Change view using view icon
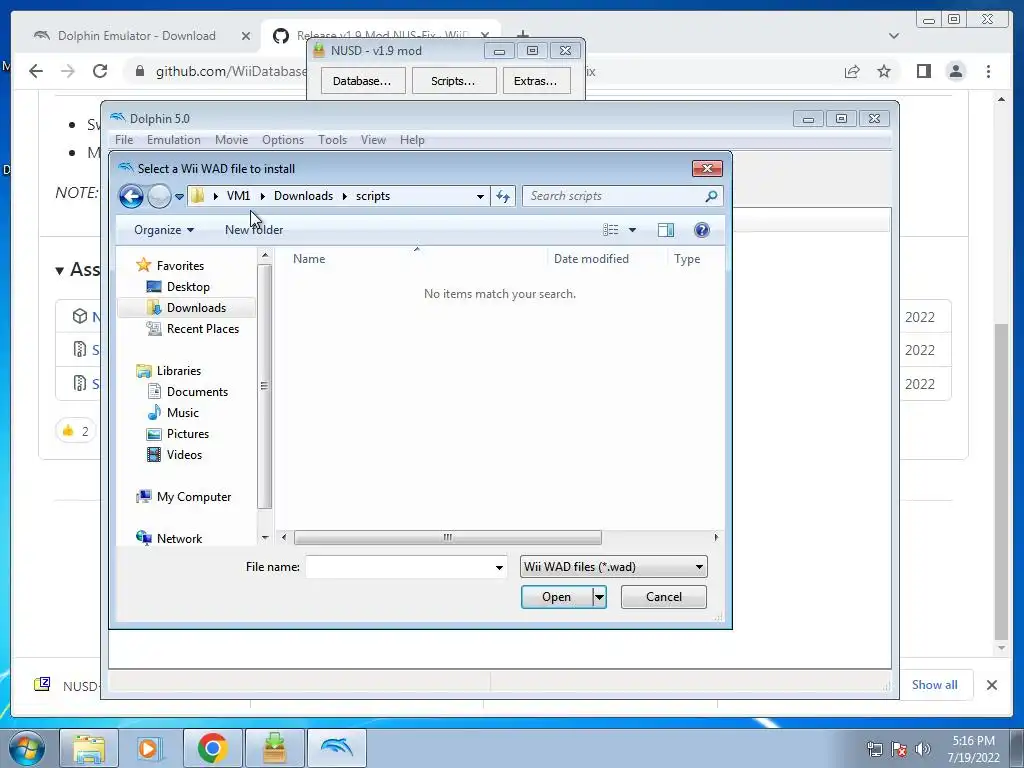This screenshot has height=768, width=1024. [611, 230]
